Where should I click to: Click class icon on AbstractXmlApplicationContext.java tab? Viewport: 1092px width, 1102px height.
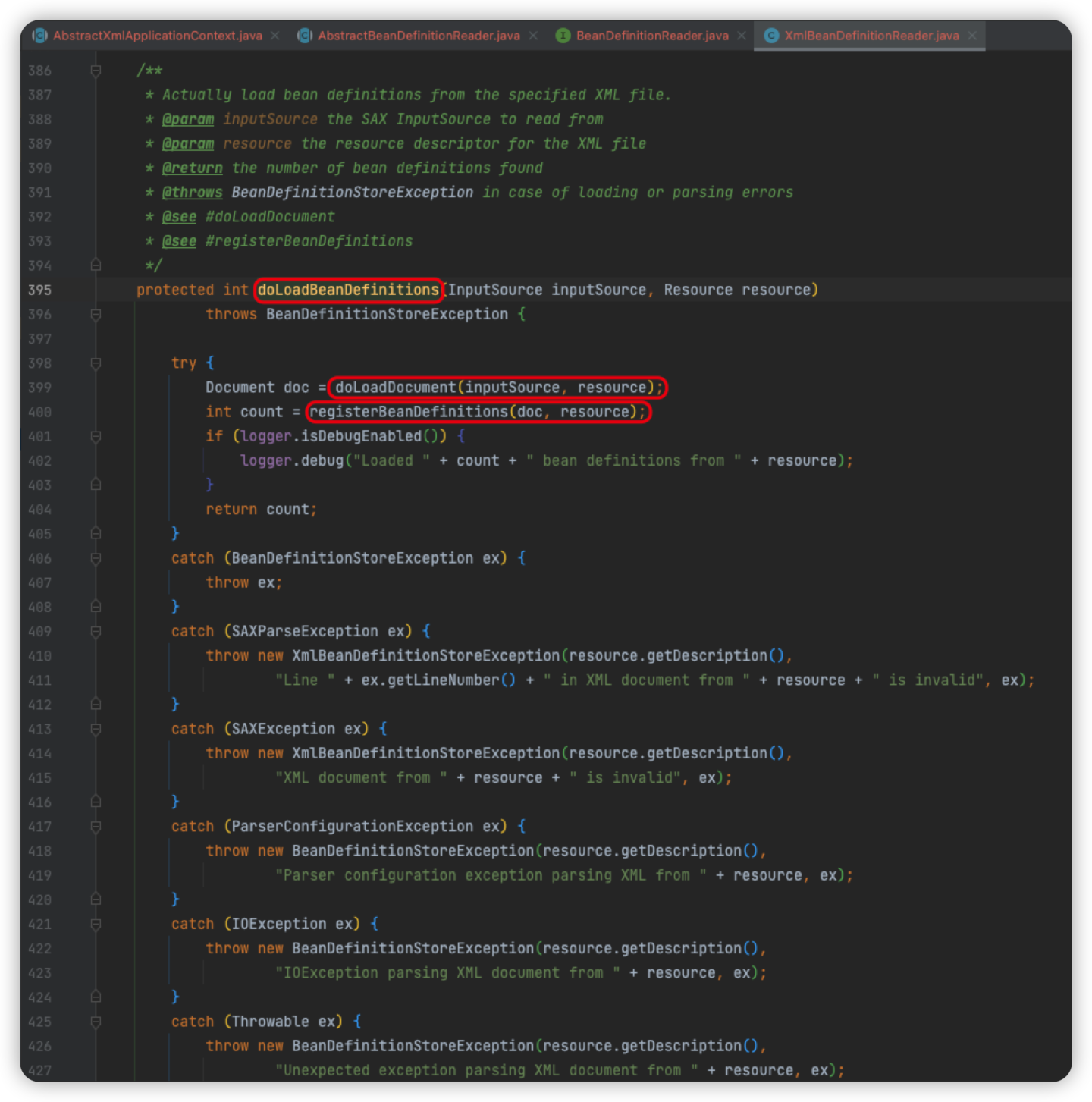[39, 36]
